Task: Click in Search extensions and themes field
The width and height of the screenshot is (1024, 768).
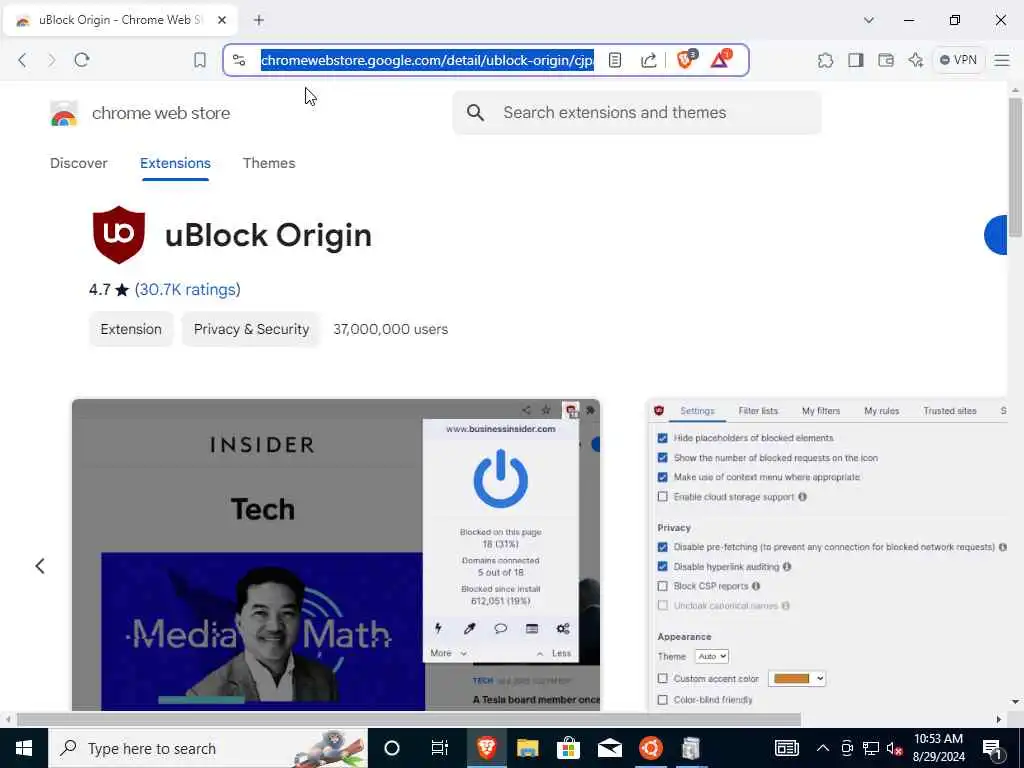Action: (637, 113)
